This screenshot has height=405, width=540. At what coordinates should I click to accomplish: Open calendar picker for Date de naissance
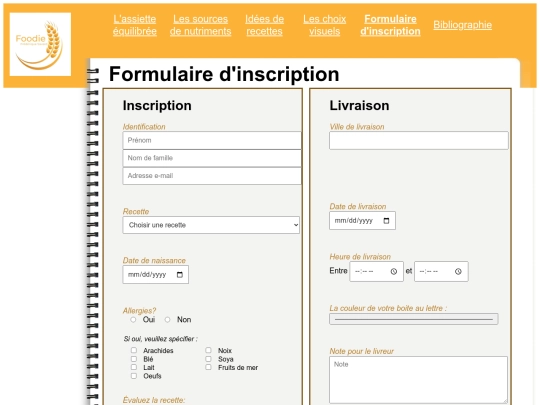180,274
